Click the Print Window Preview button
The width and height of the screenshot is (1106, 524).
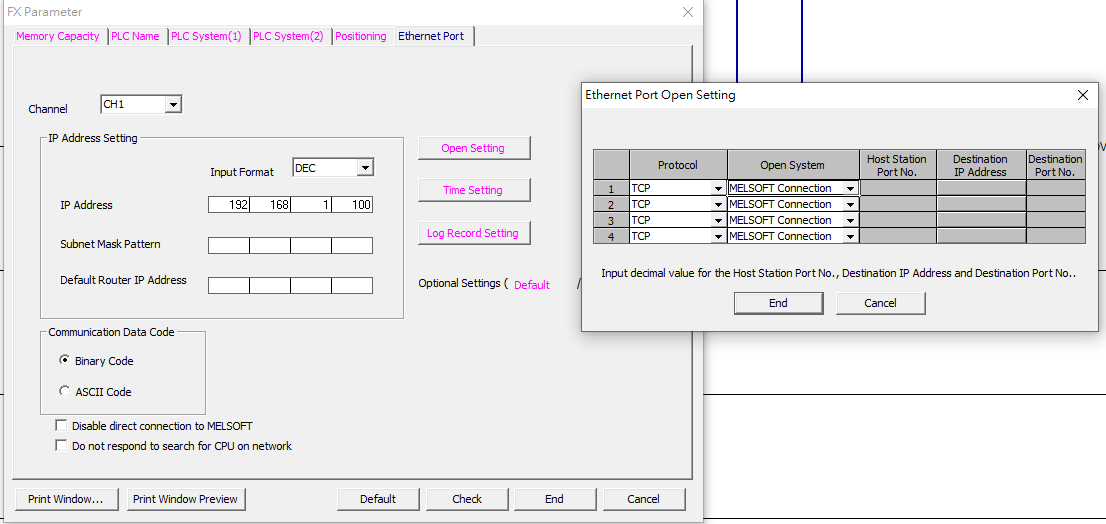(185, 499)
